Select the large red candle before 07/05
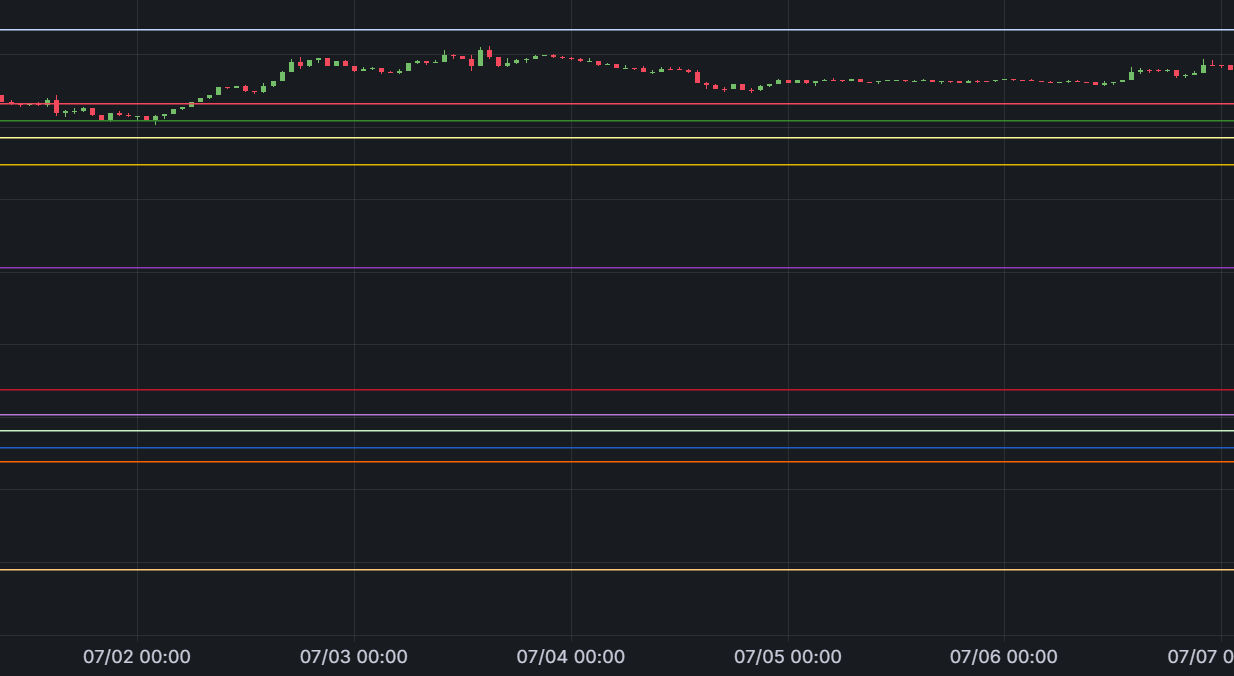Screen dimensions: 1234x676 click(x=698, y=77)
